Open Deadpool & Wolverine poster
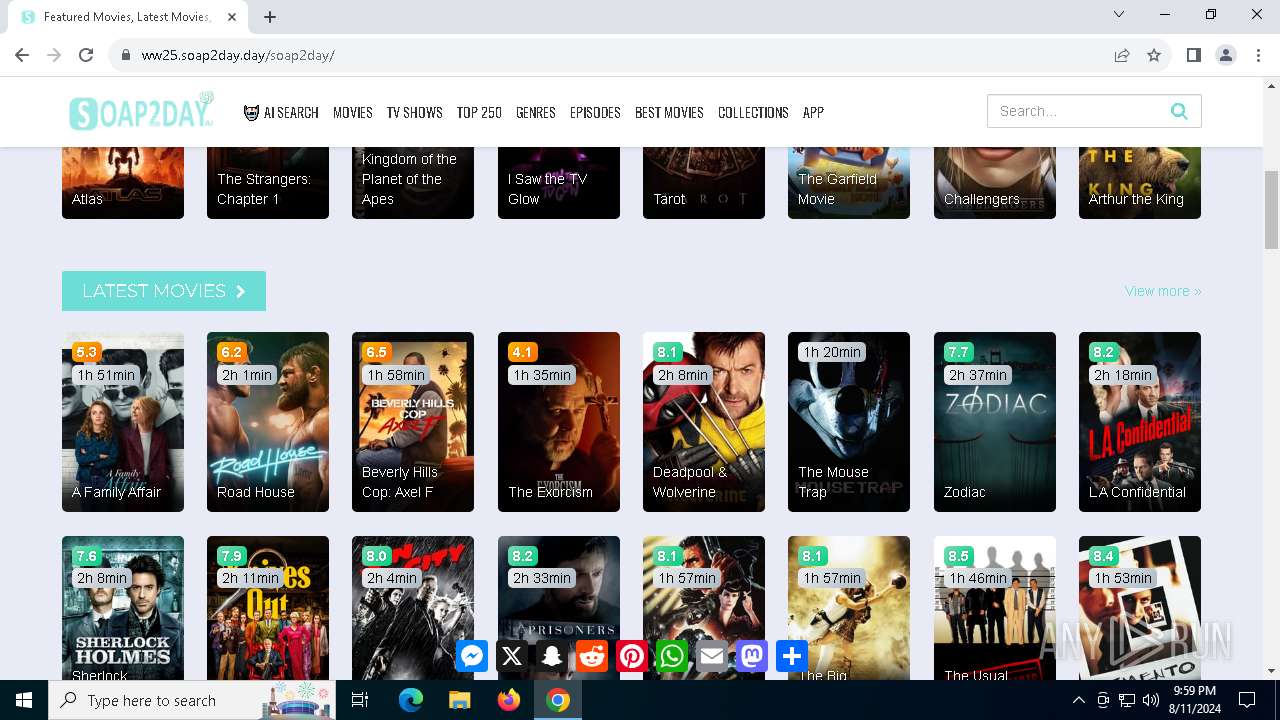Viewport: 1280px width, 720px height. 704,422
